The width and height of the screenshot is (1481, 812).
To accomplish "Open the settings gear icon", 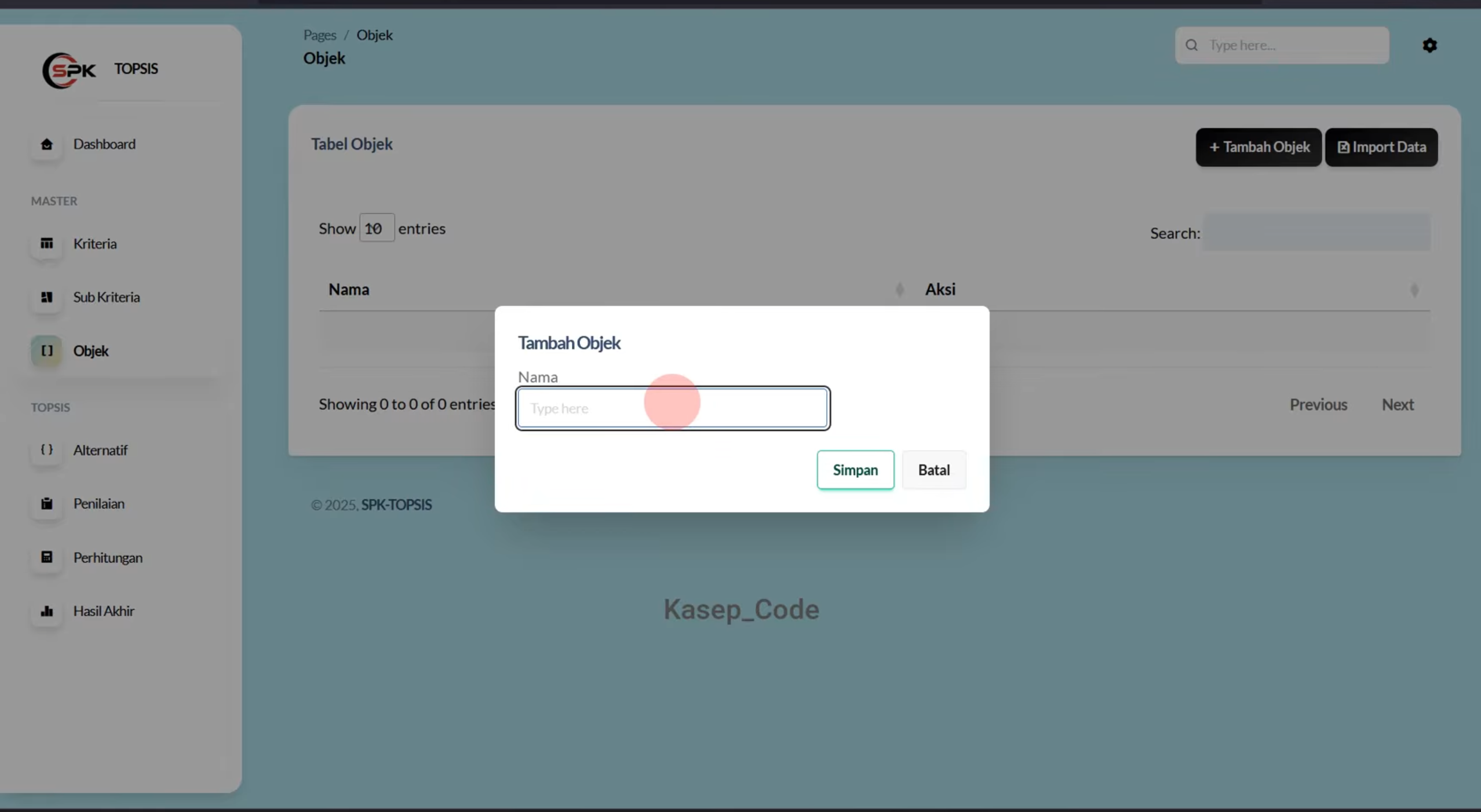I will click(1429, 45).
